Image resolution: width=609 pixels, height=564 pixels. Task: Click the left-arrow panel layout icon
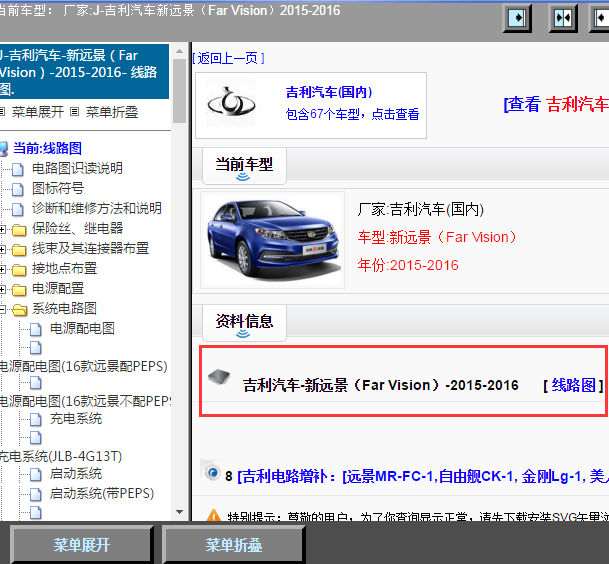click(x=600, y=18)
